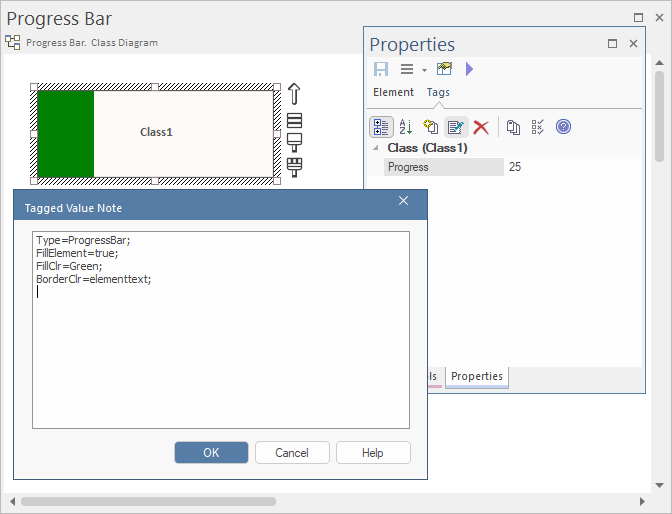
Task: Click the paintbrush appearance icon beside Class1
Action: click(294, 166)
